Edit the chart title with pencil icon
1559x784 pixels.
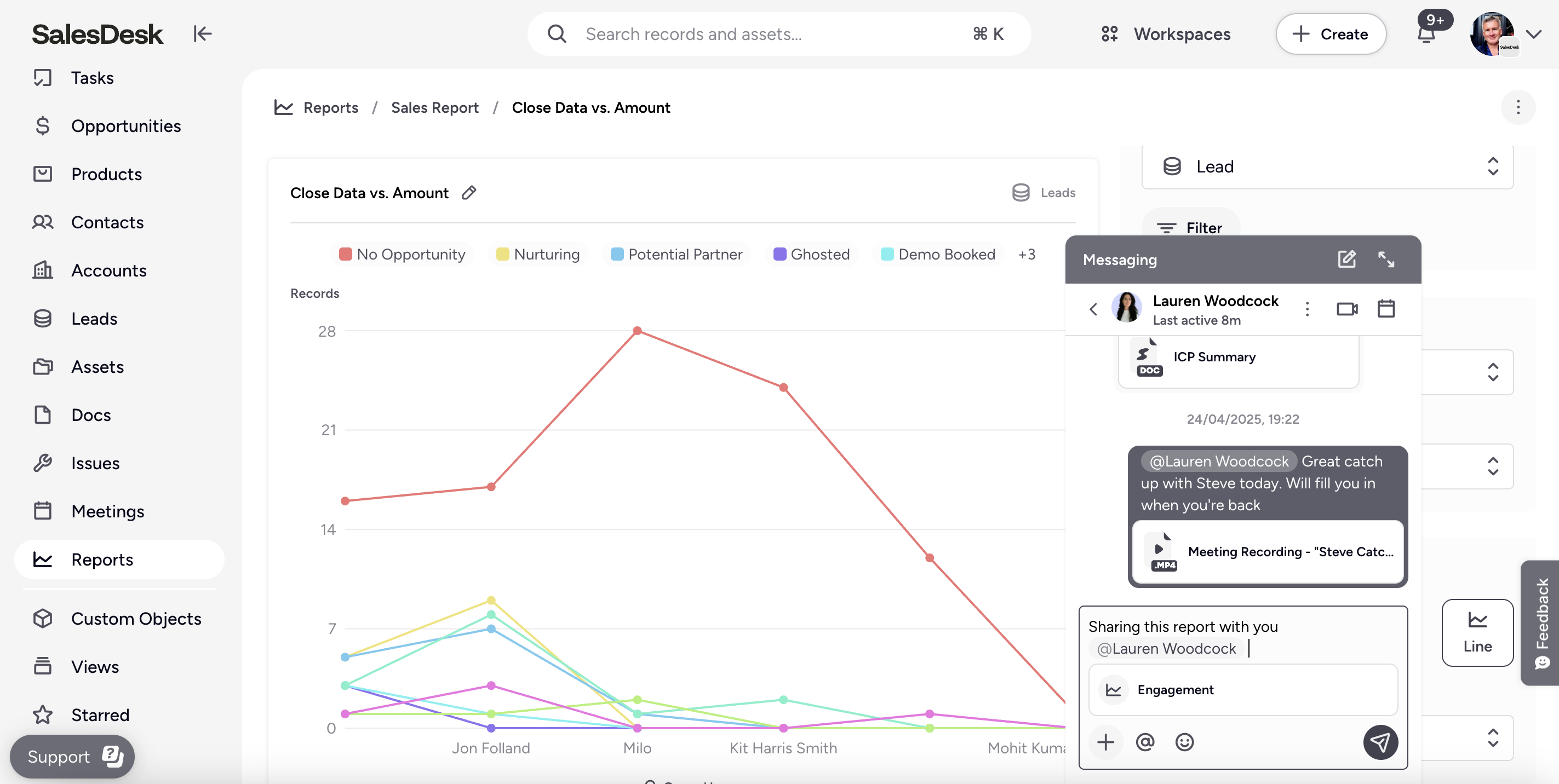469,193
